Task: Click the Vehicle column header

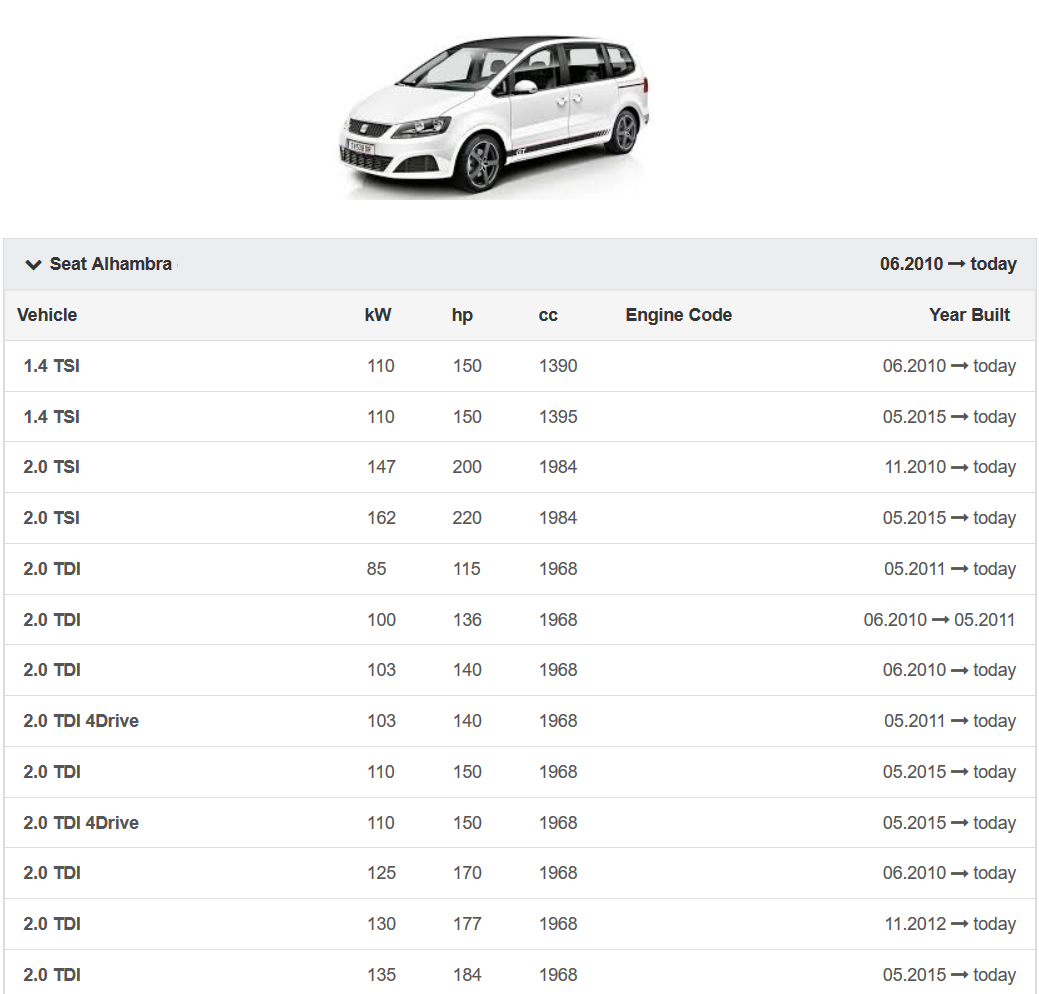Action: tap(47, 315)
